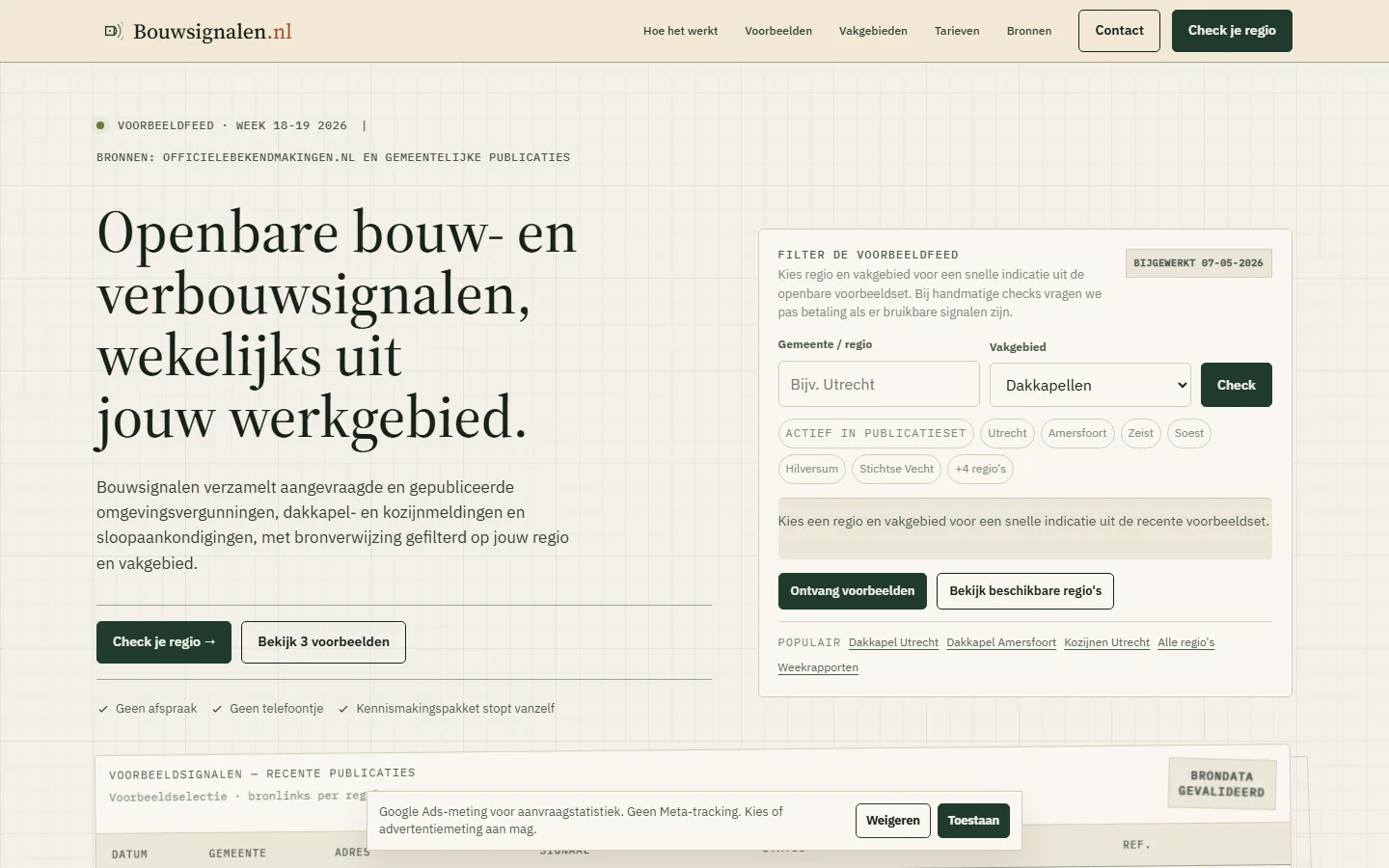Select the Soest region chip
The height and width of the screenshot is (868, 1389).
1188,434
